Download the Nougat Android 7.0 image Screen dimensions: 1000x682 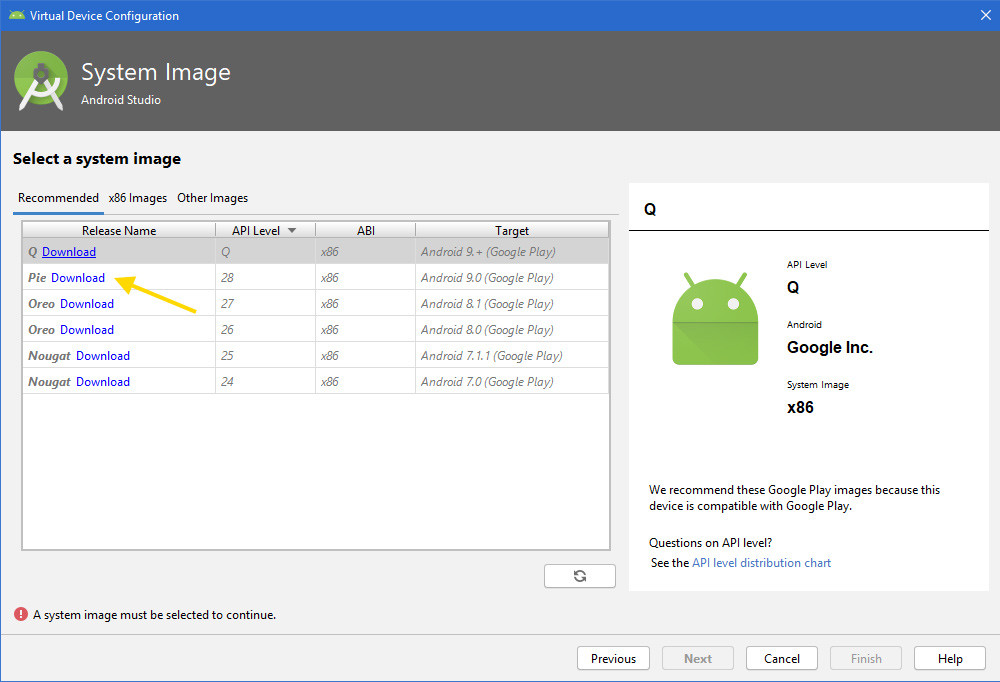103,381
